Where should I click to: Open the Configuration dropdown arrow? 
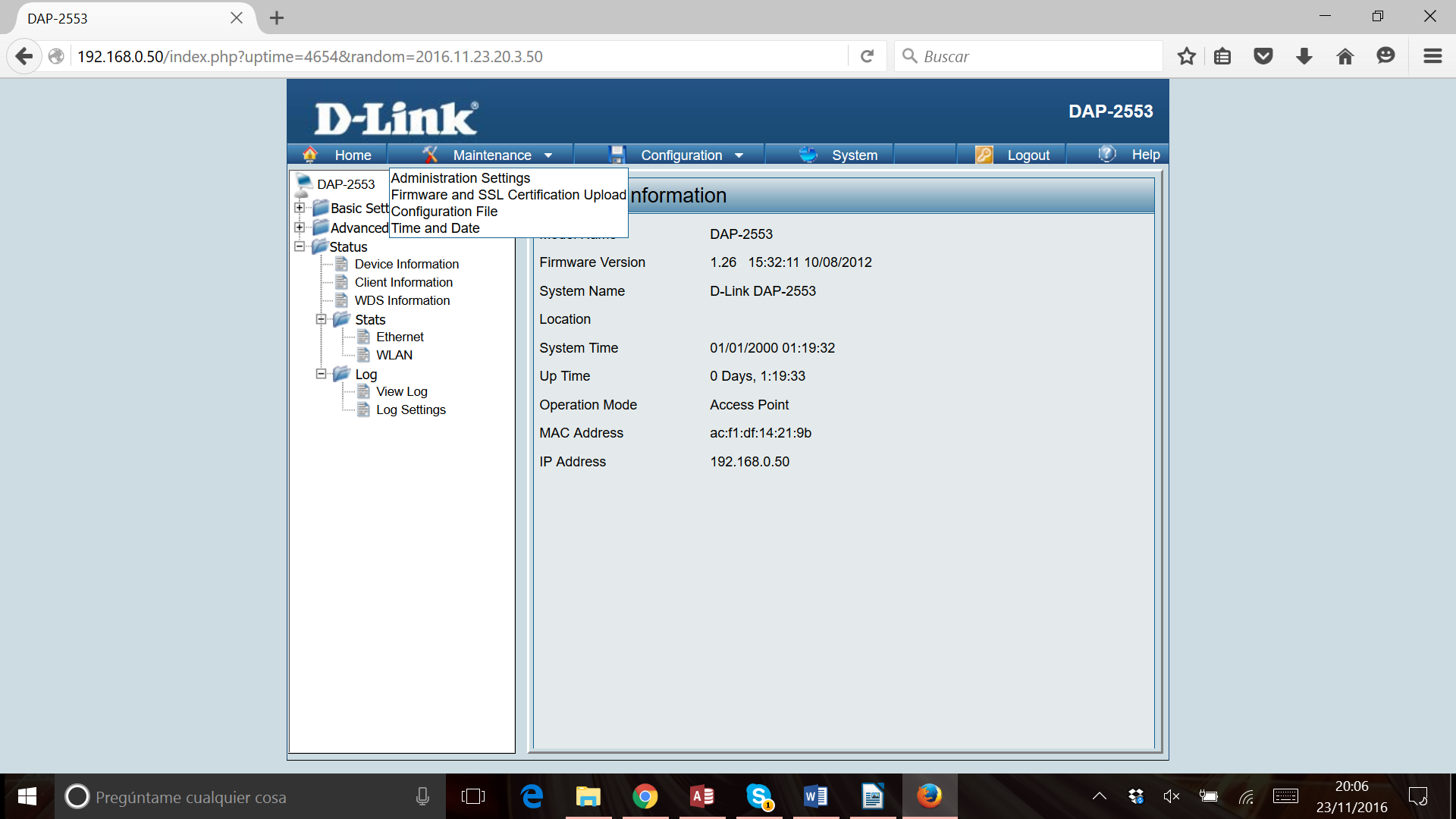click(739, 155)
